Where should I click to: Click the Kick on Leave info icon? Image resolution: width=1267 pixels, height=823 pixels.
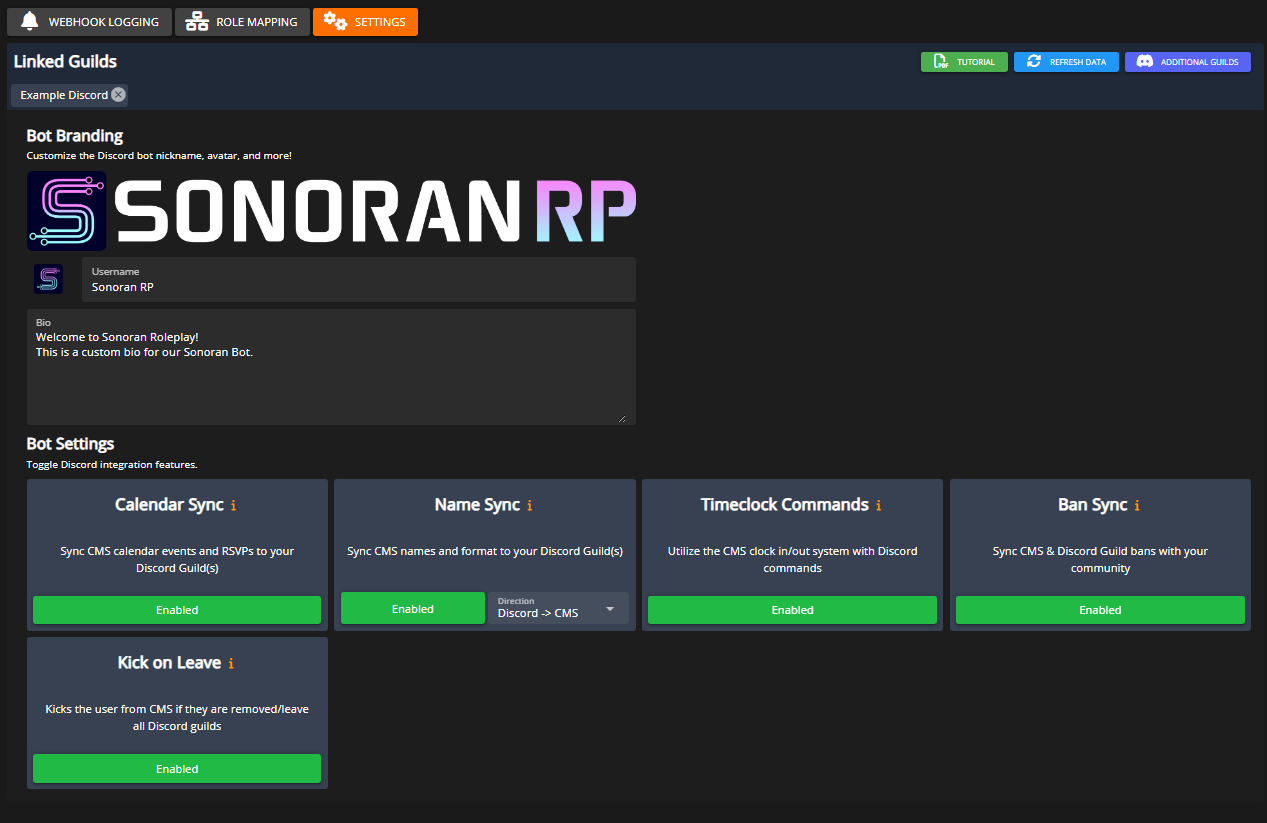click(231, 664)
